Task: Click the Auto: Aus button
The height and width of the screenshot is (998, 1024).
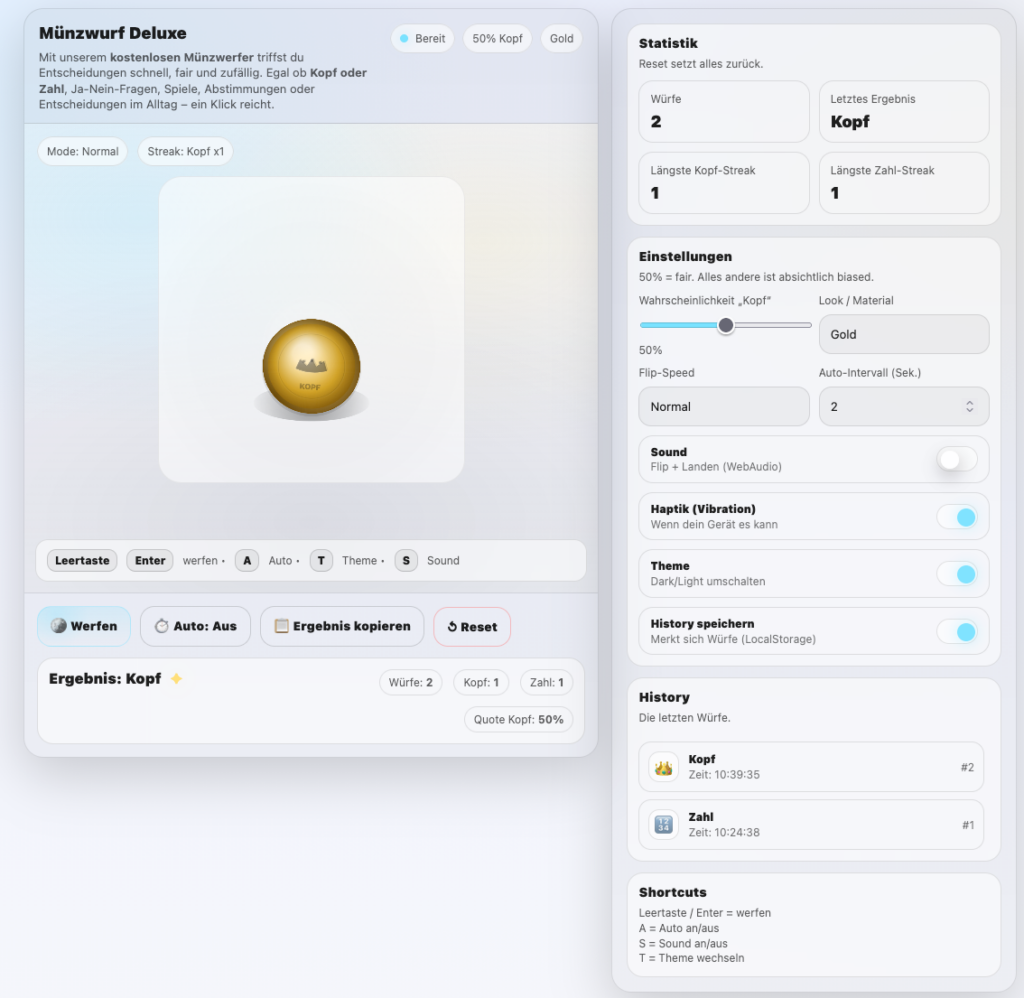Action: pyautogui.click(x=195, y=626)
